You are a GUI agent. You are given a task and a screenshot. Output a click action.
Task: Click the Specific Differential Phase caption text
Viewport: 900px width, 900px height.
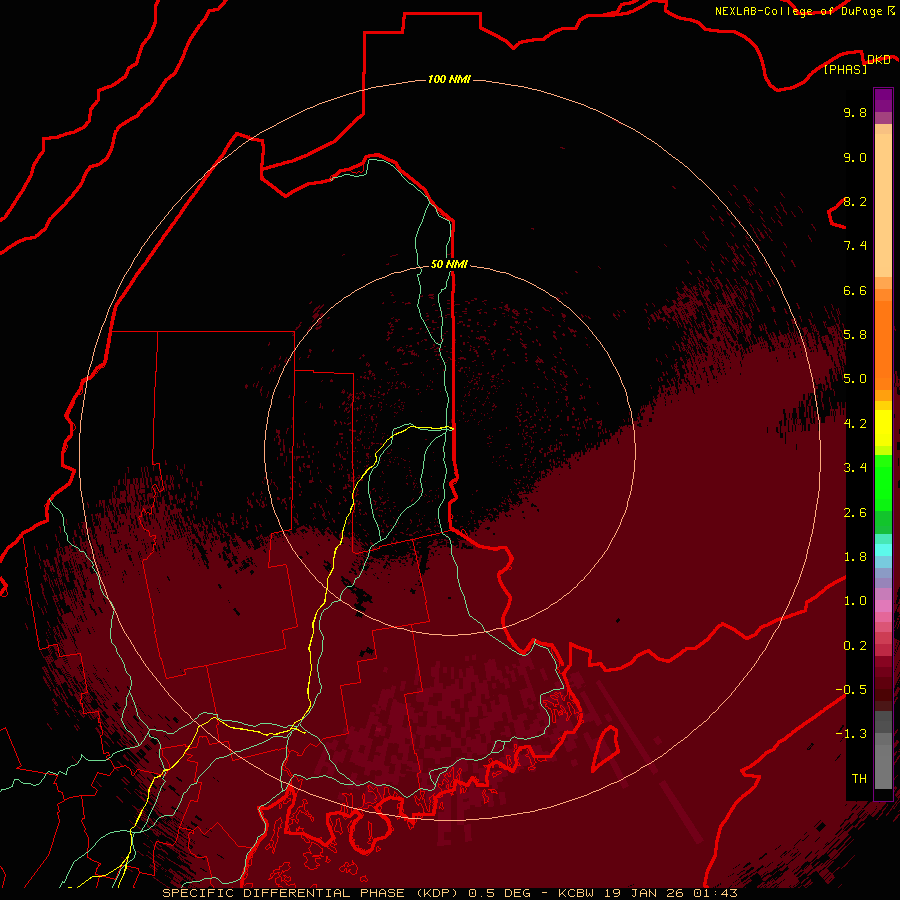450,893
